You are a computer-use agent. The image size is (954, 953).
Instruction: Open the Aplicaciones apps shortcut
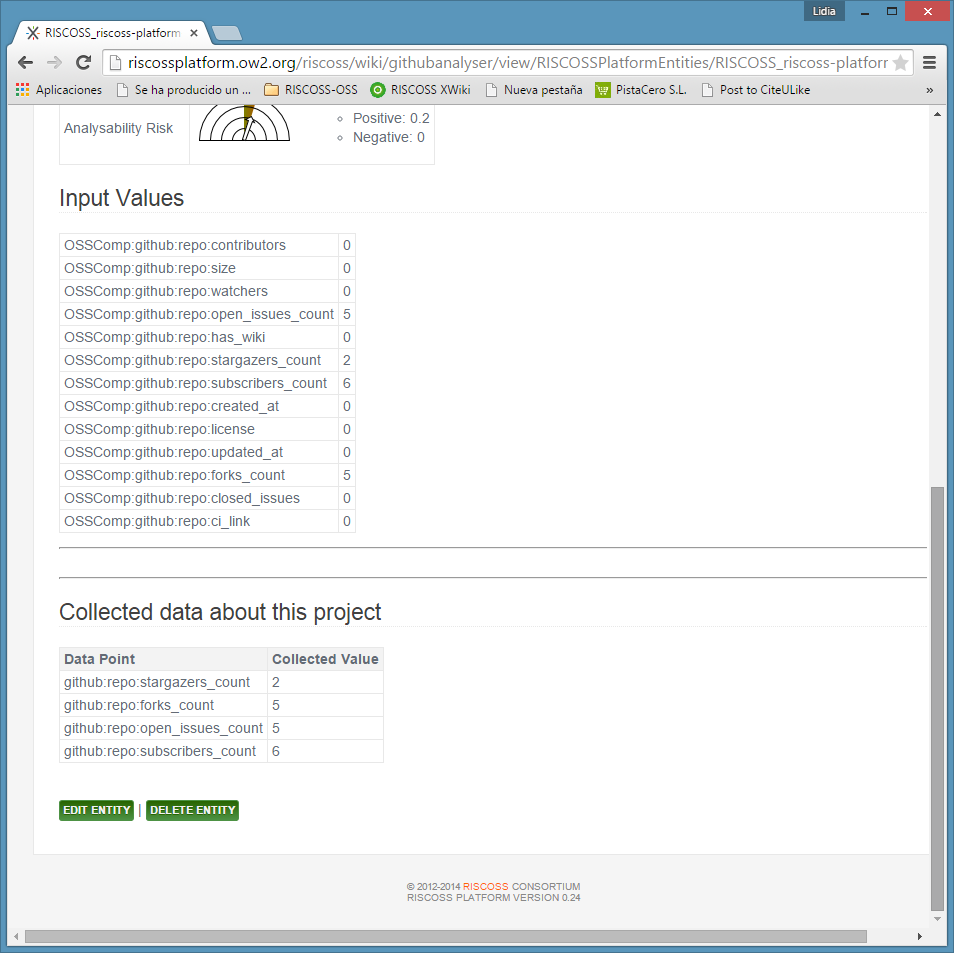tap(59, 90)
